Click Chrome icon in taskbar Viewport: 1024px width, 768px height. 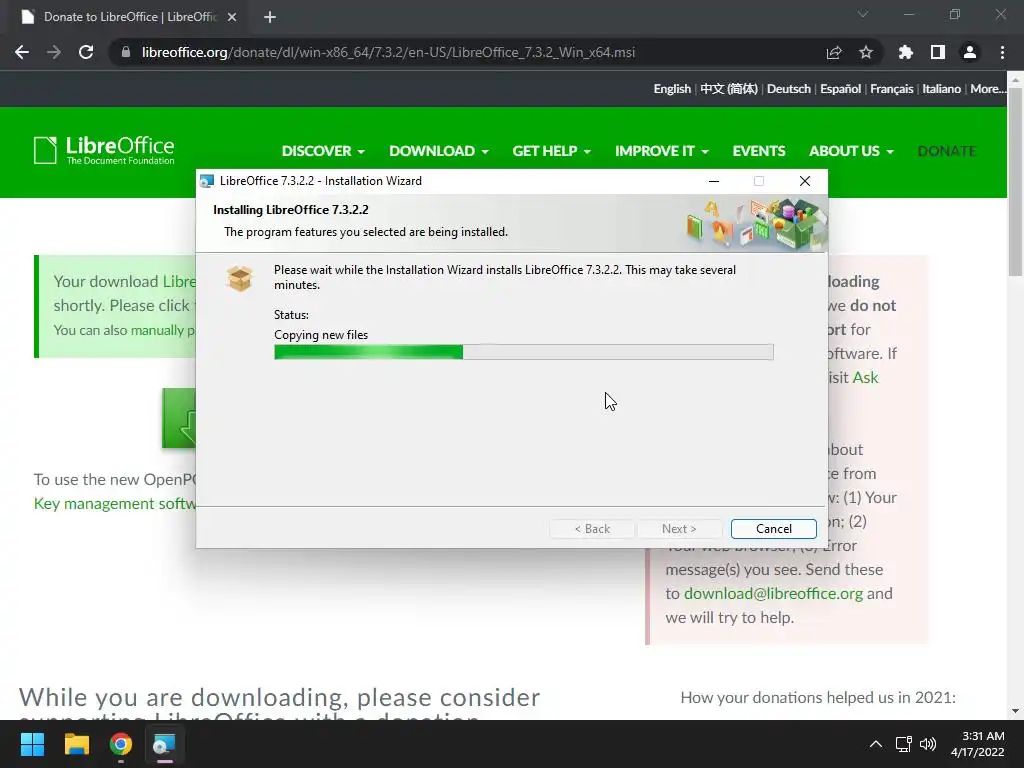121,744
